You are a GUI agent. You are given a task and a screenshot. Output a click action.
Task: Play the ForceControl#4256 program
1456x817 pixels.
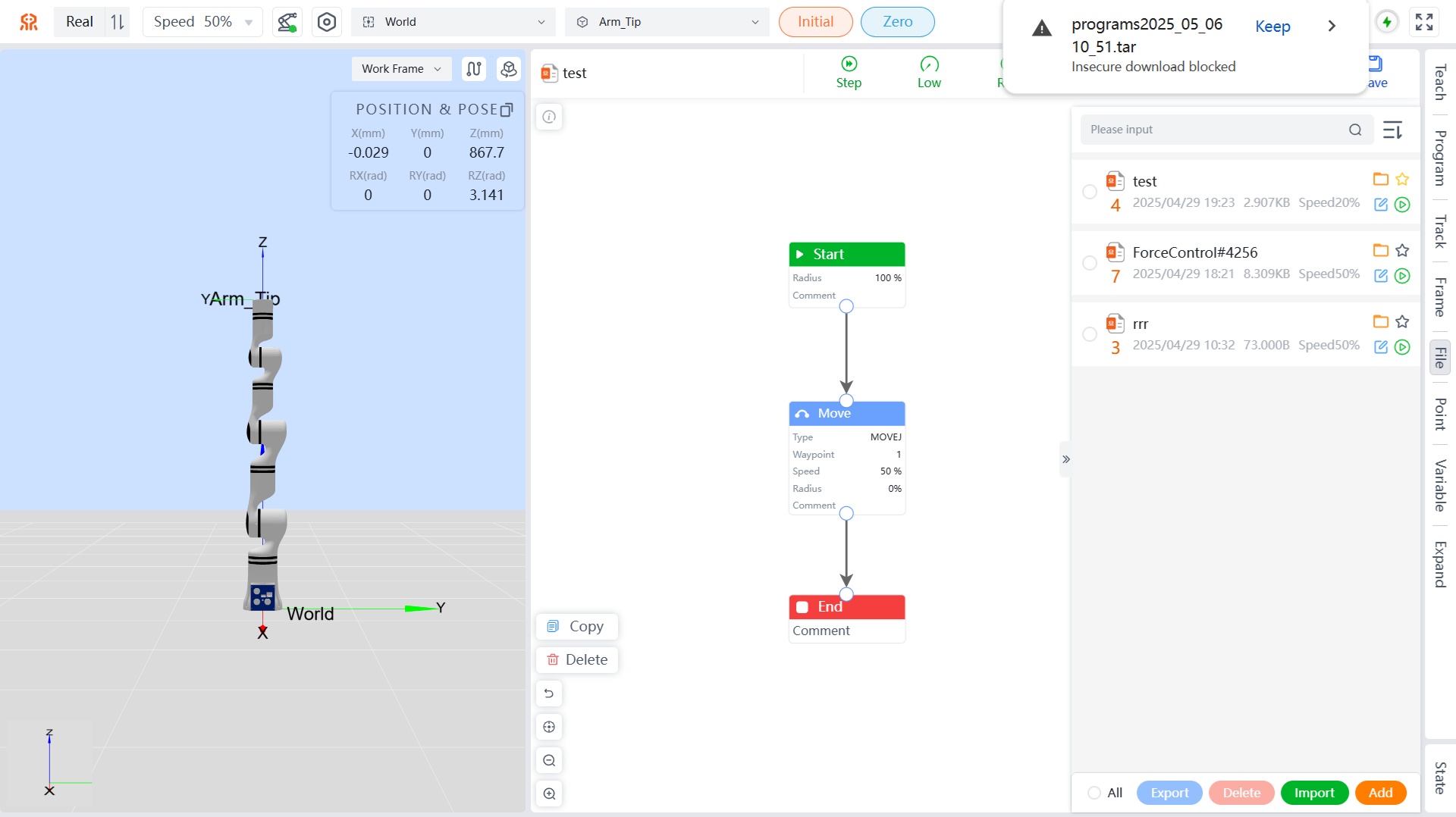point(1402,276)
